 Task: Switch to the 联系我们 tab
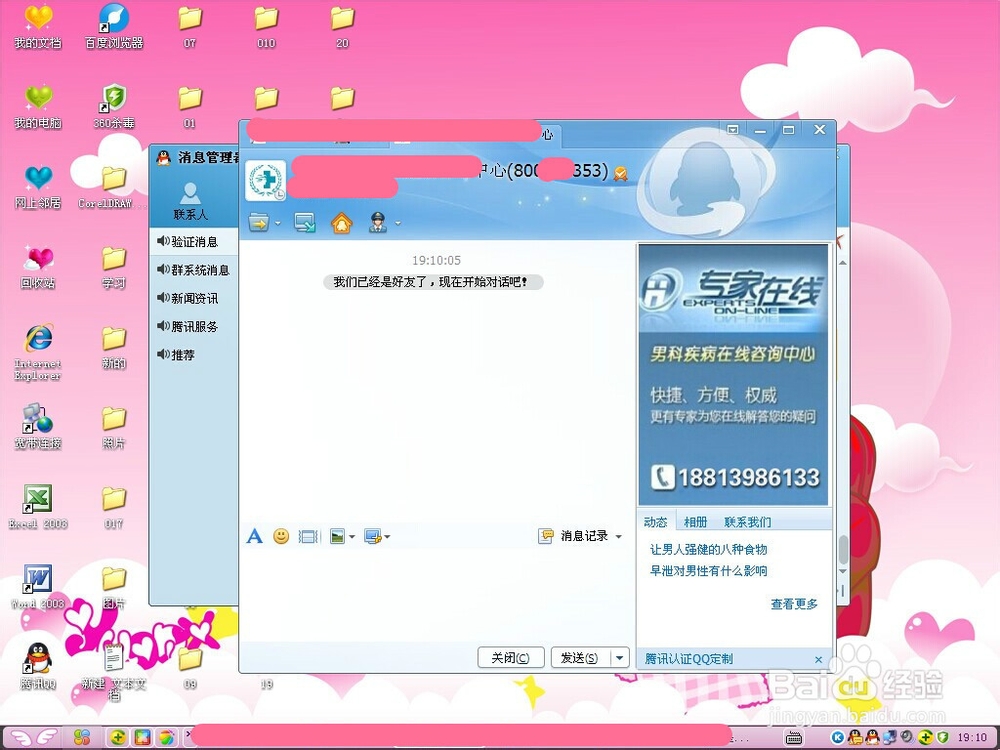pos(747,522)
